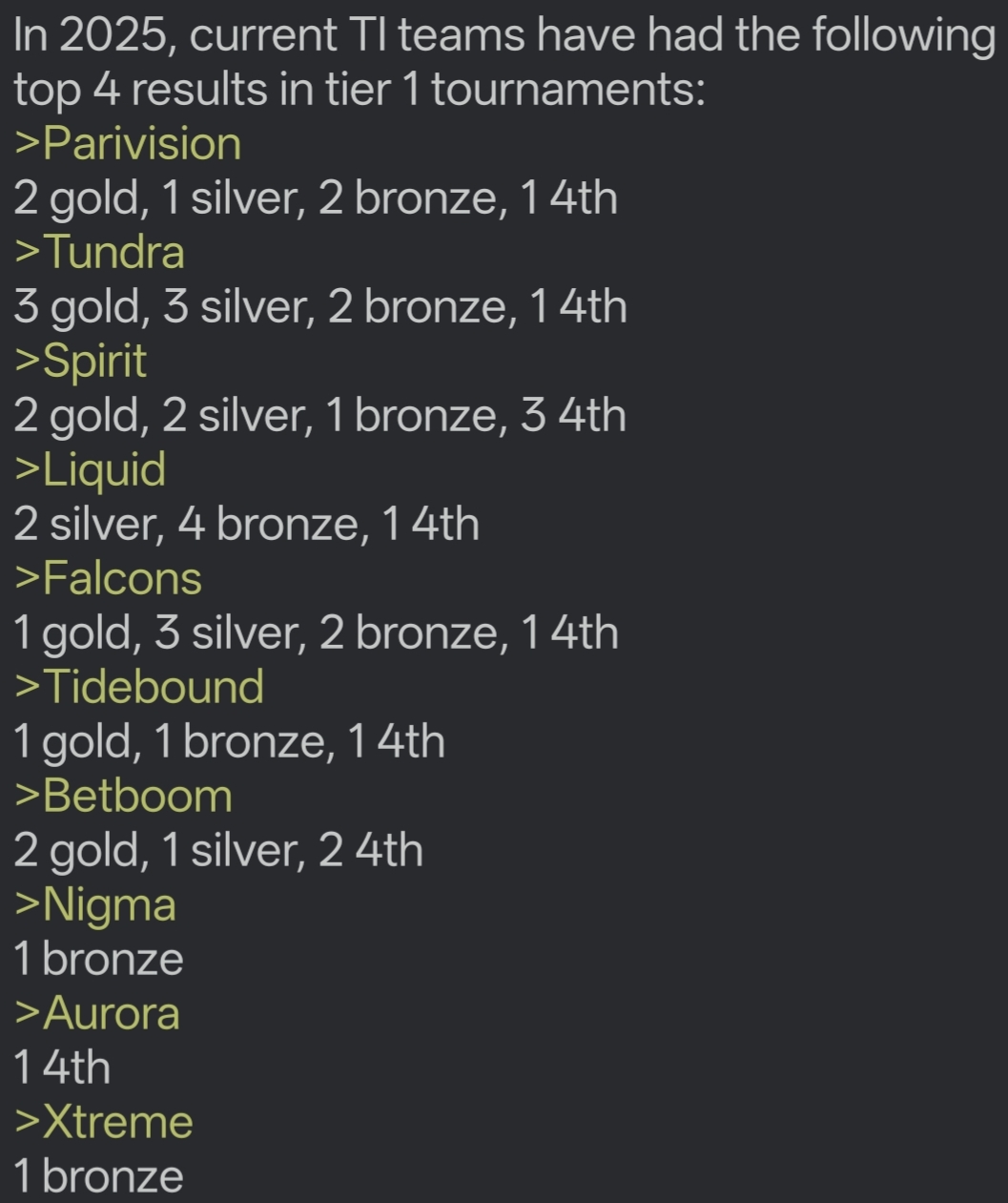Click the green >Xtreme quote line
1008x1203 pixels.
[104, 1122]
